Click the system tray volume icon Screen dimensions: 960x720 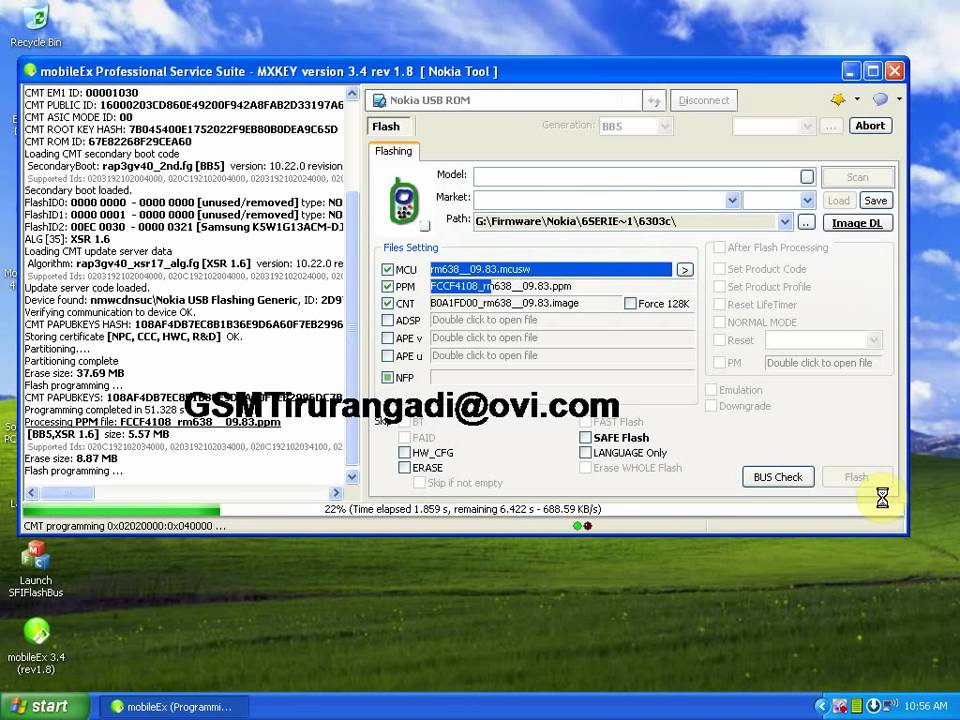pyautogui.click(x=890, y=706)
